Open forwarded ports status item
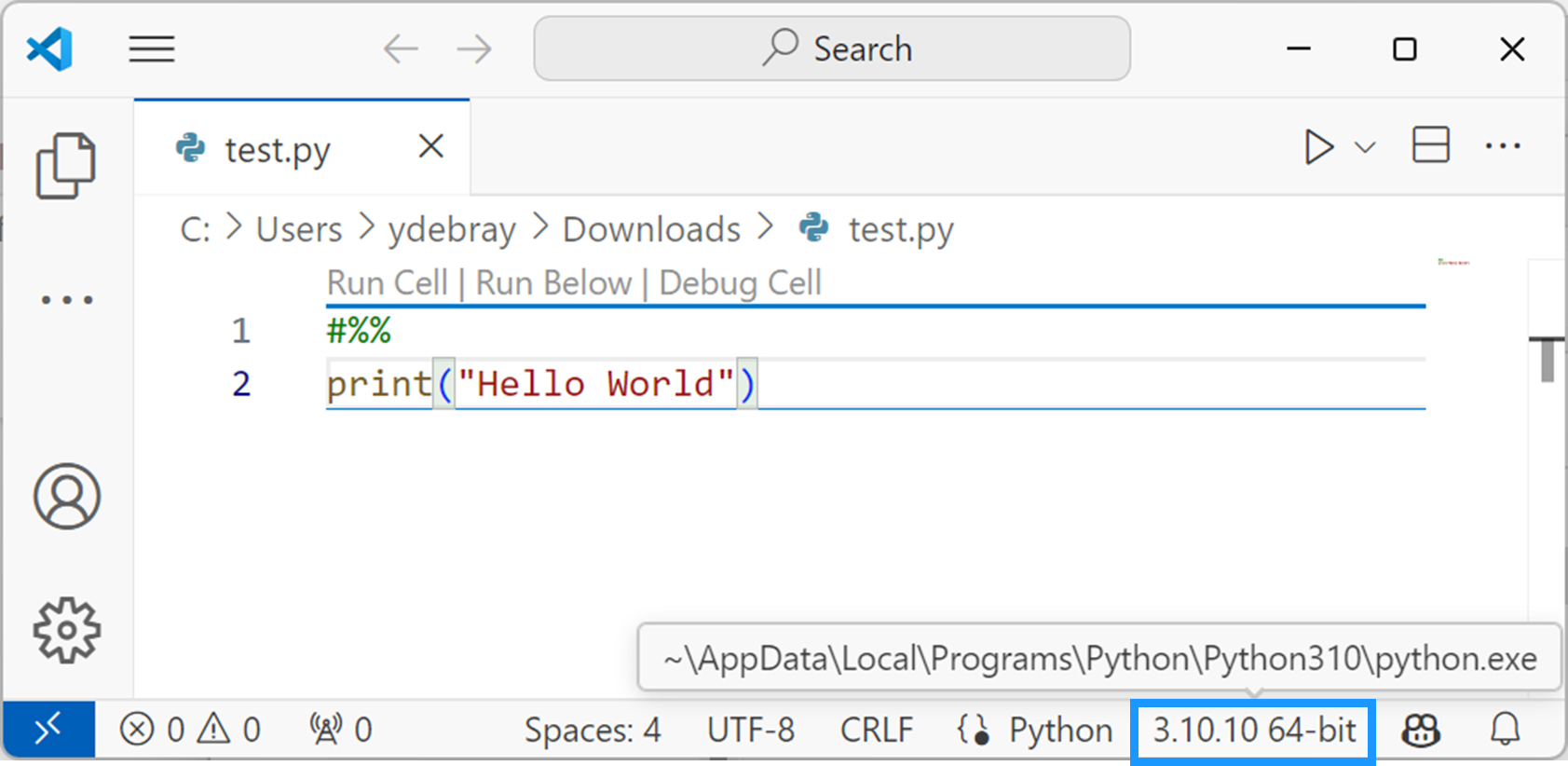1568x766 pixels. pyautogui.click(x=341, y=729)
